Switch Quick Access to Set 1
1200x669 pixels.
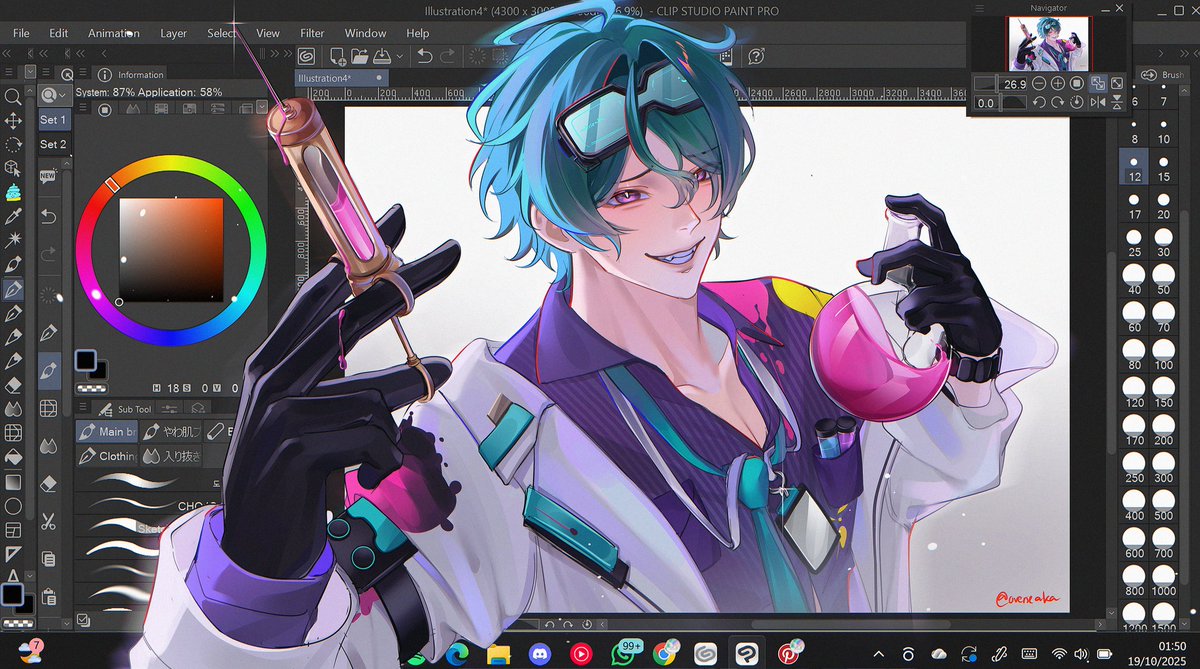pyautogui.click(x=53, y=120)
